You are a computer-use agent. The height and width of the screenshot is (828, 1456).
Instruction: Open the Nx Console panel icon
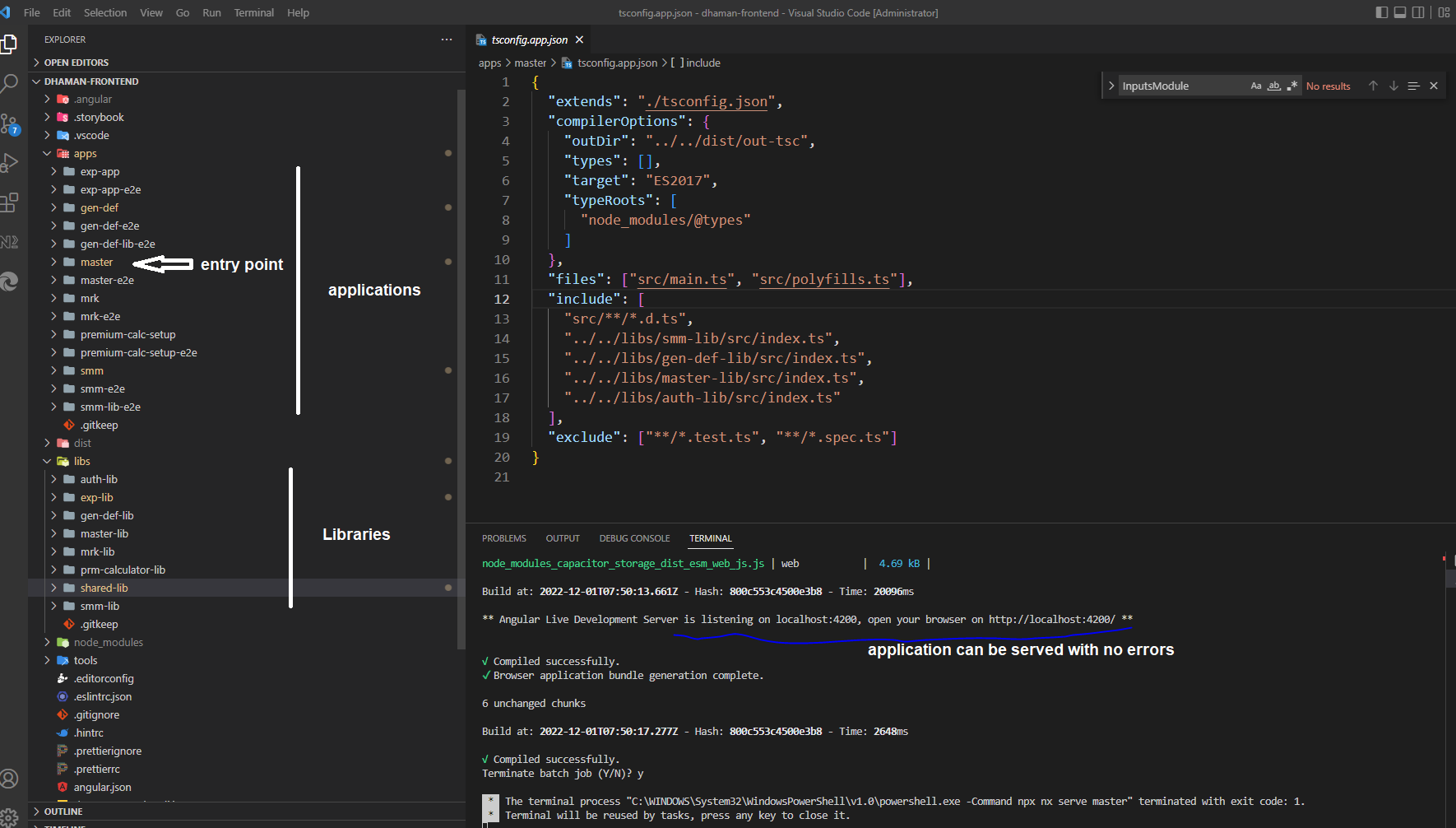tap(10, 242)
